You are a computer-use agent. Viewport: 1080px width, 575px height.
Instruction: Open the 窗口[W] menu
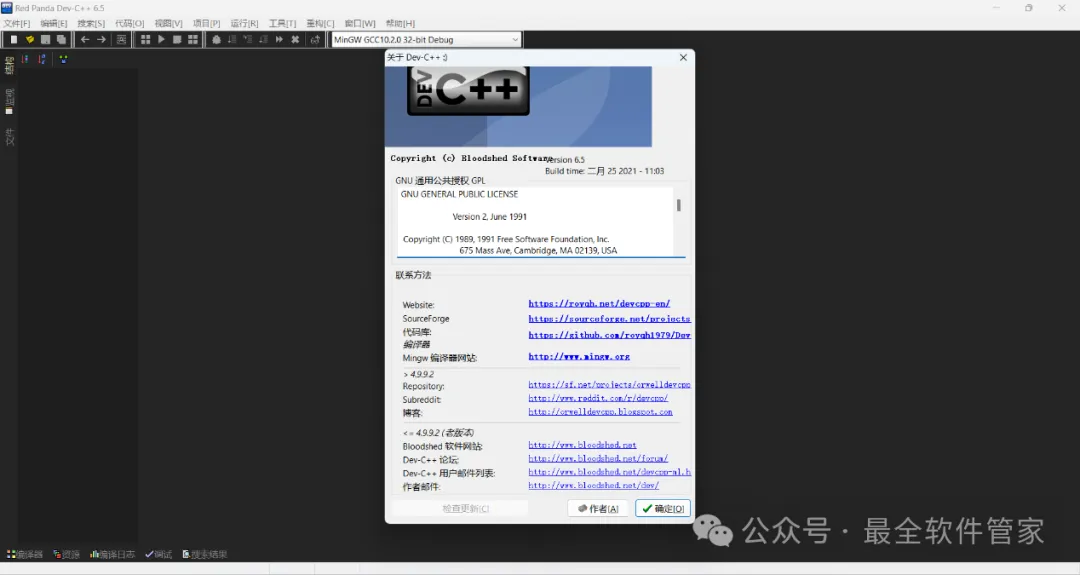coord(360,23)
